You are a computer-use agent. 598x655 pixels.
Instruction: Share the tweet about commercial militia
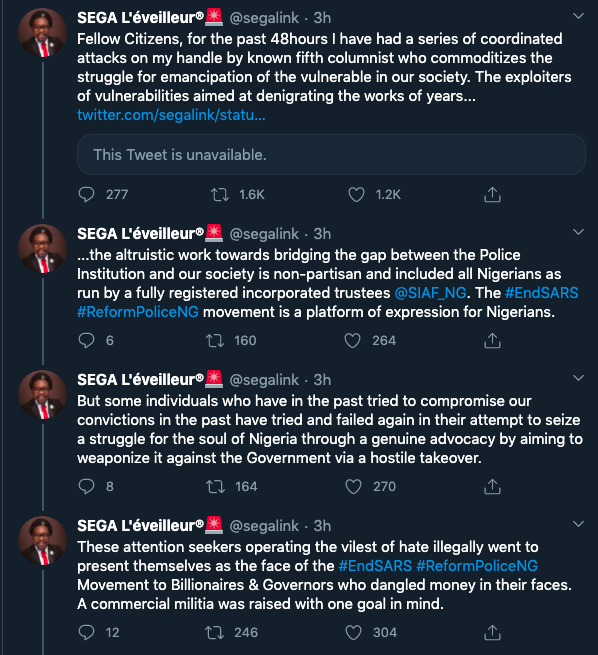click(492, 633)
